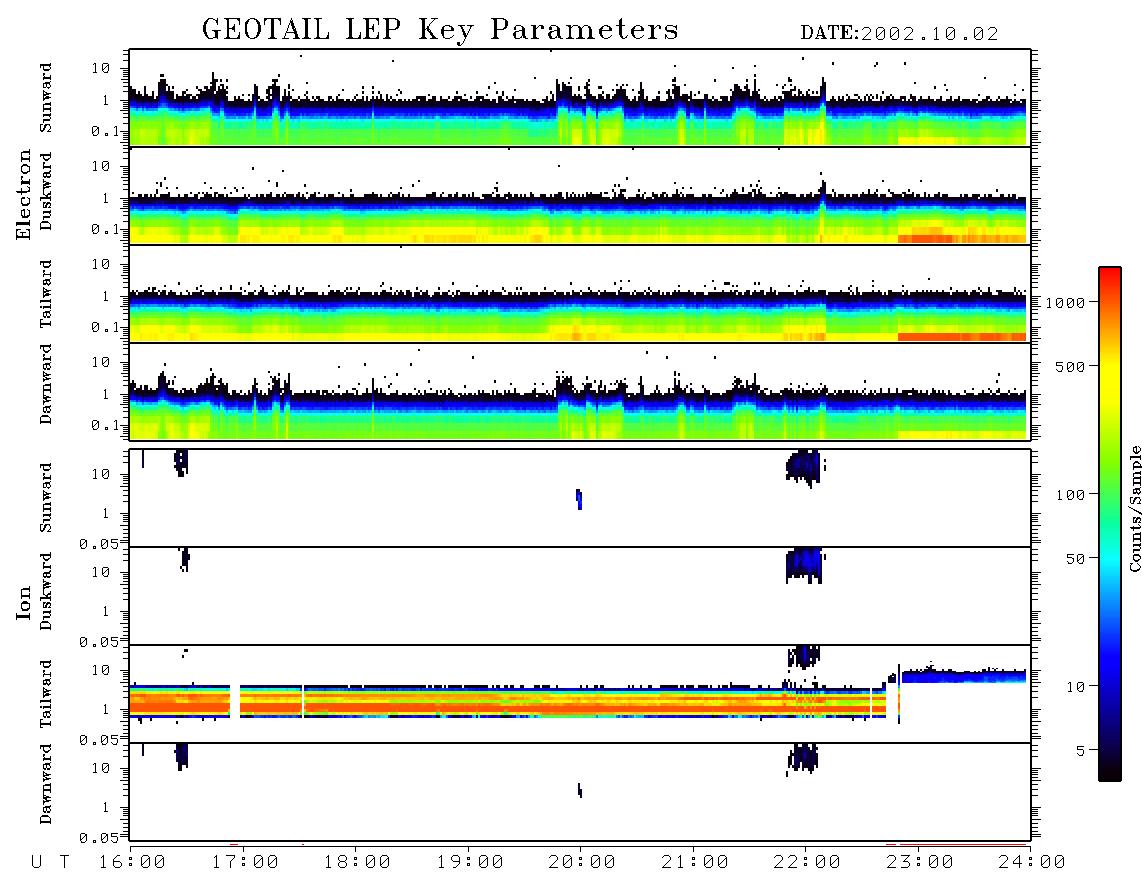This screenshot has height=880, width=1142.
Task: Click the 21:00 time tick label
Action: coord(694,863)
